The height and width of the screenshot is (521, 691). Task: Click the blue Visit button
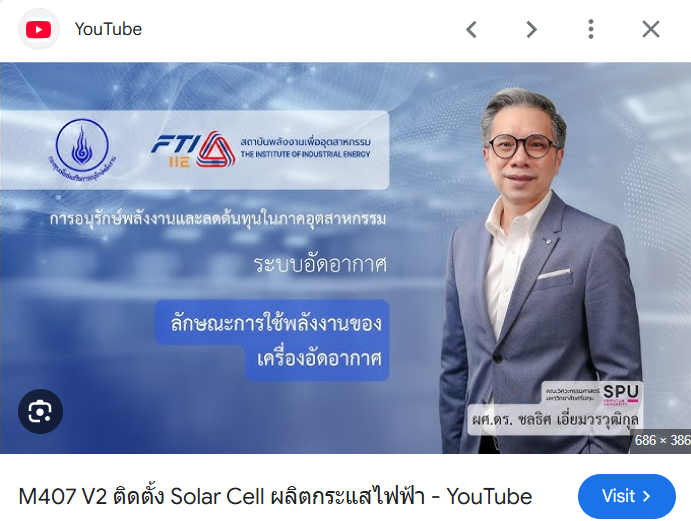pyautogui.click(x=627, y=496)
